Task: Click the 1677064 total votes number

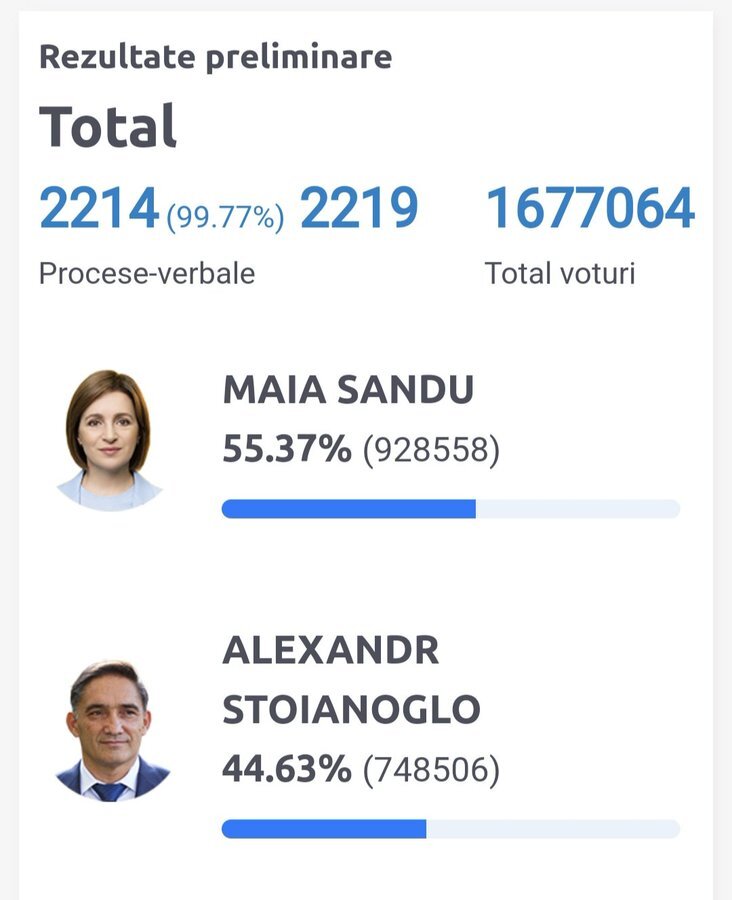Action: (x=590, y=209)
